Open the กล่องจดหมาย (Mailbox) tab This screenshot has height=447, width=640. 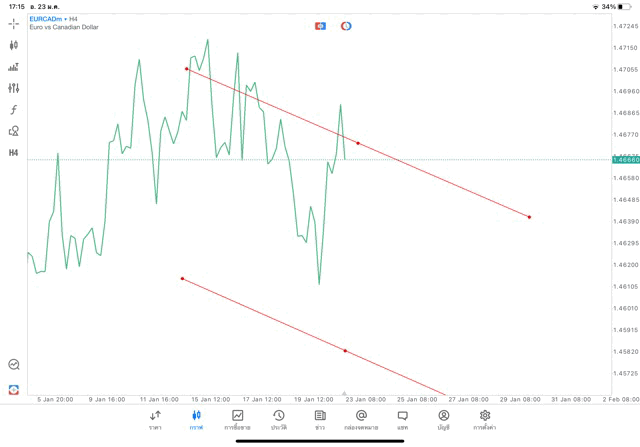click(361, 419)
